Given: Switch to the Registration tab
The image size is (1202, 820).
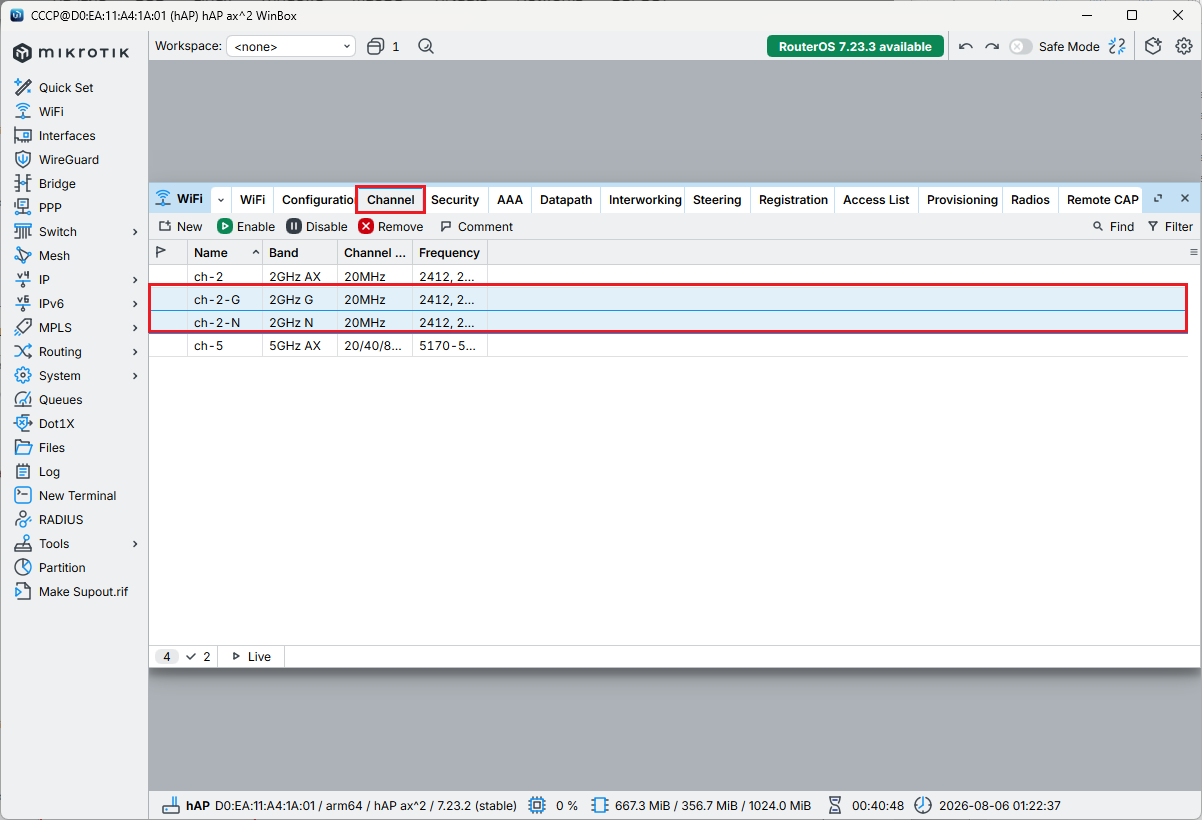Looking at the screenshot, I should coord(793,200).
